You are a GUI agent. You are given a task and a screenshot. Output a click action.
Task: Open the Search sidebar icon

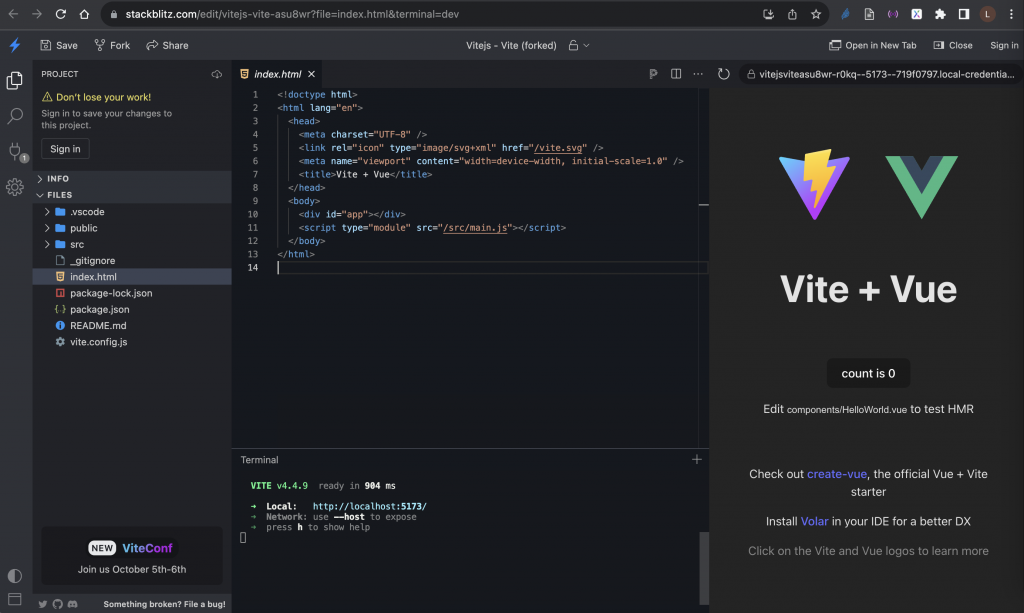pyautogui.click(x=14, y=116)
